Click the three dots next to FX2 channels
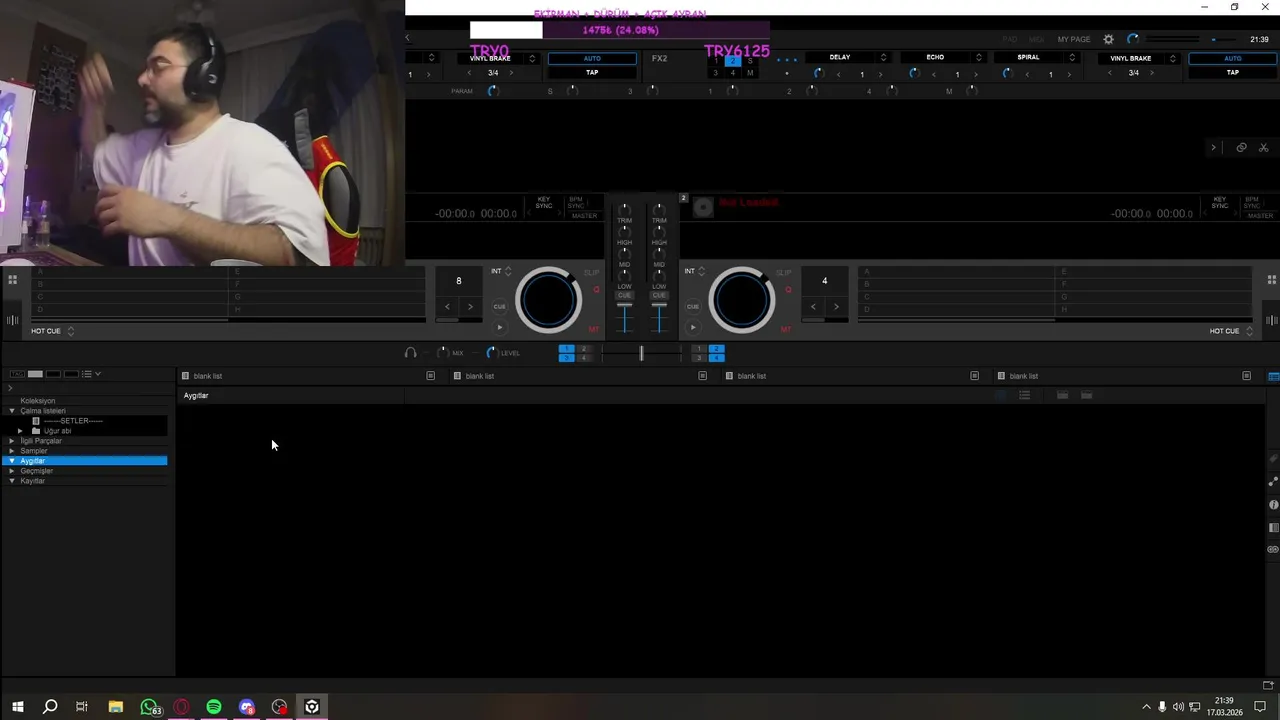This screenshot has height=720, width=1280. click(x=787, y=59)
